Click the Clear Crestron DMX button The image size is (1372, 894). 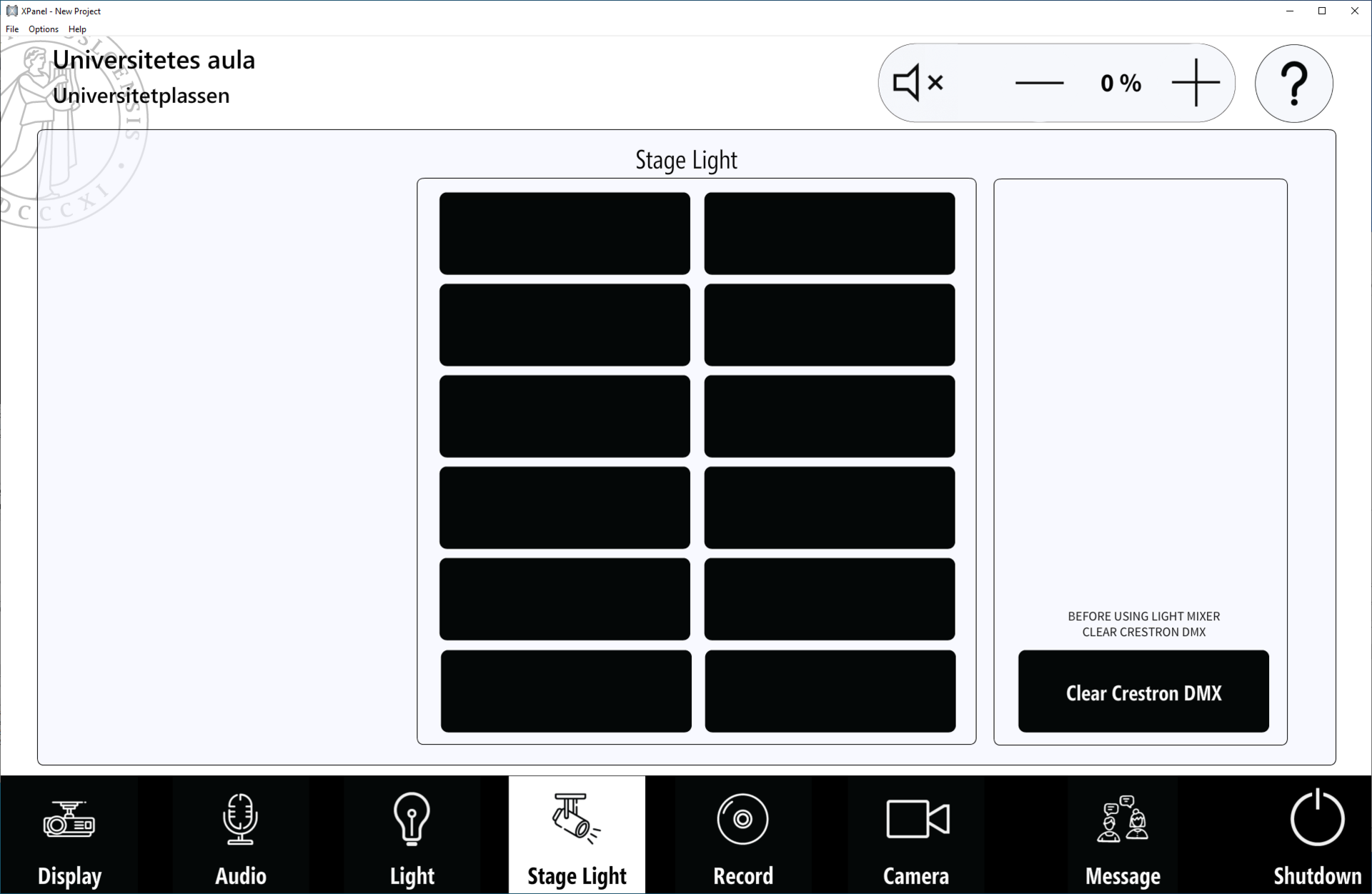click(1143, 691)
